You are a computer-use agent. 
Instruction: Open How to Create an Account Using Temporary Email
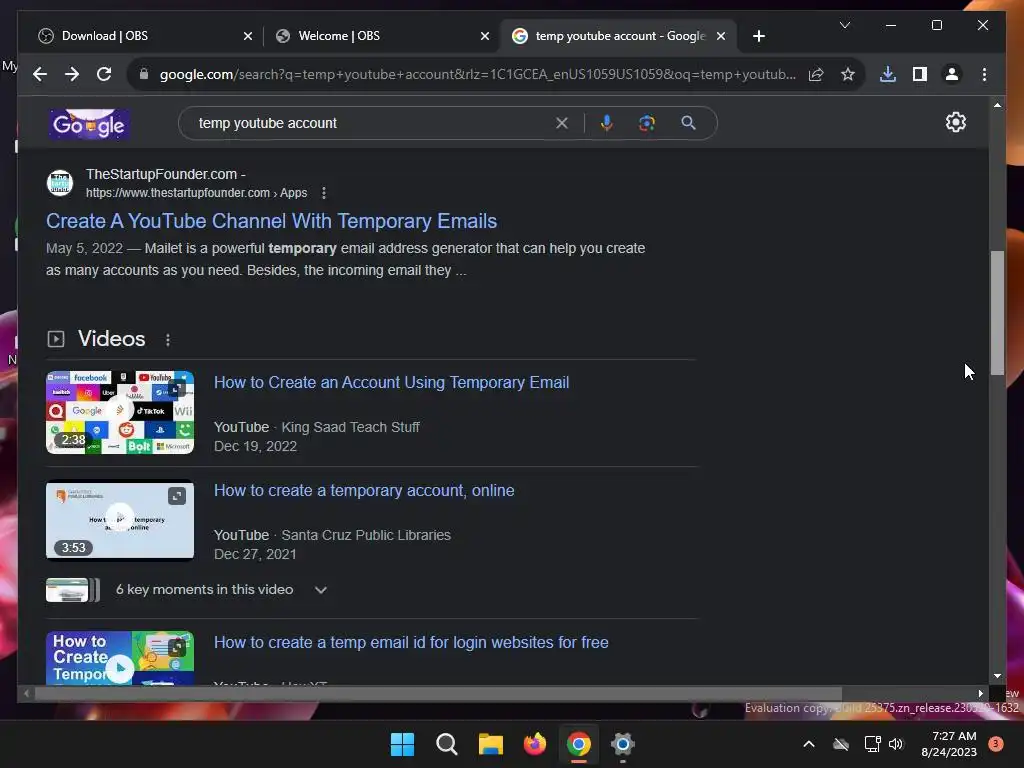point(391,382)
